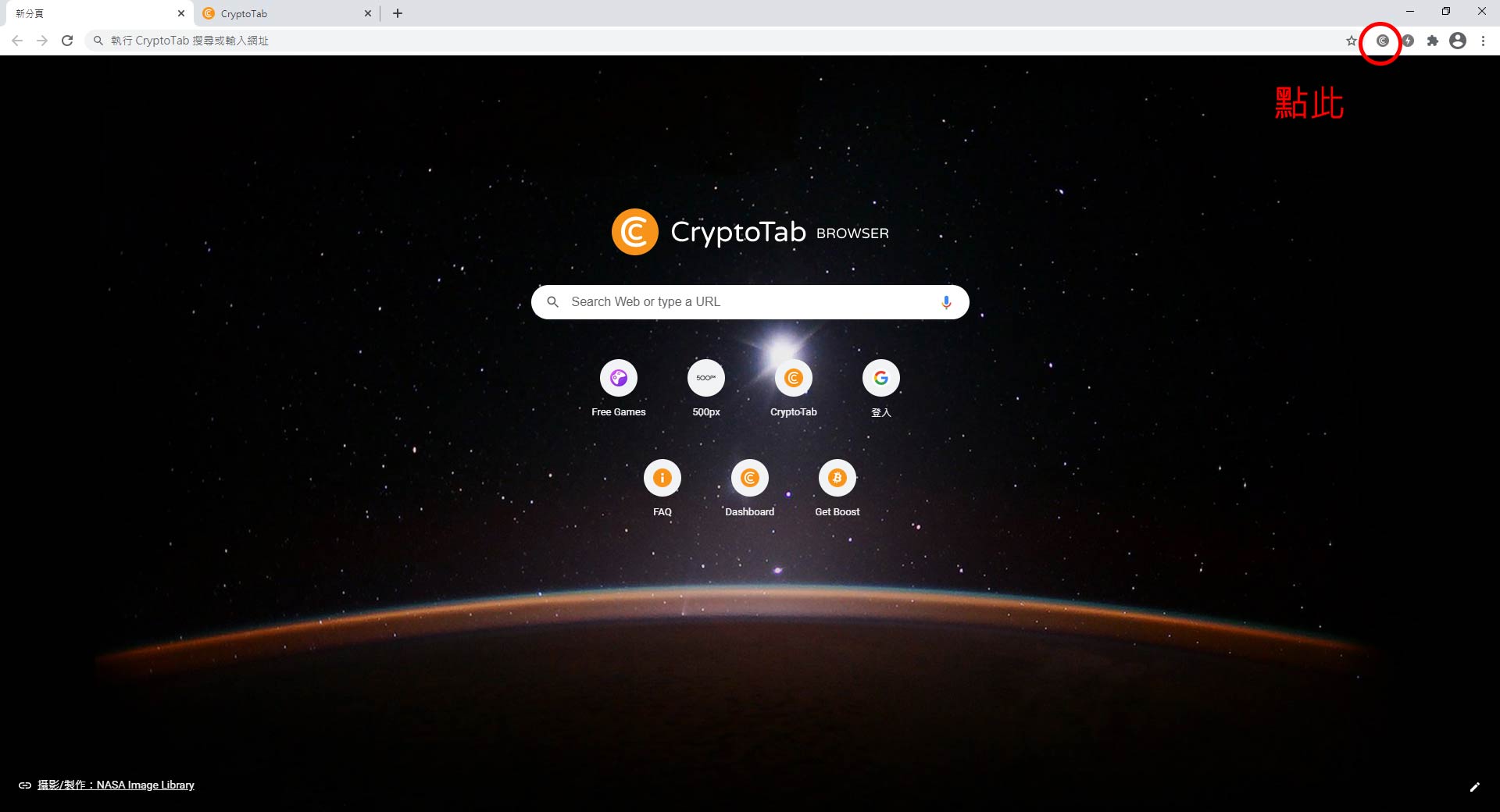Open the Free Games shortcut
The width and height of the screenshot is (1500, 812).
(x=619, y=389)
